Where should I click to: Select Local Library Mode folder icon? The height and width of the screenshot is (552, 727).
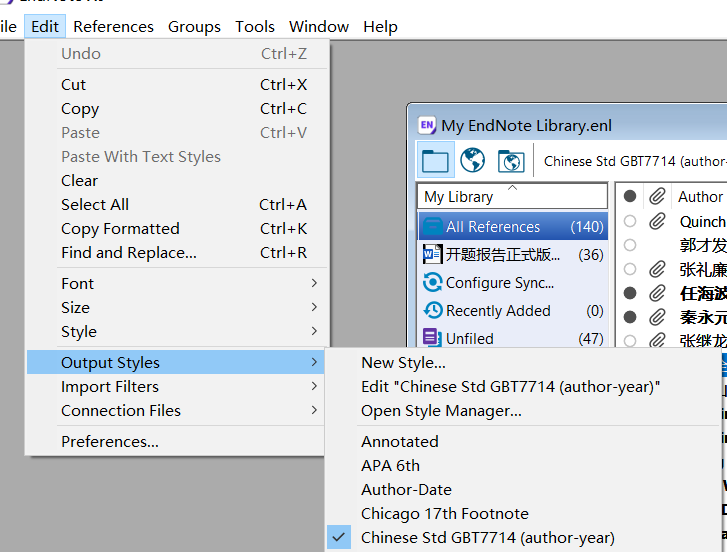435,161
